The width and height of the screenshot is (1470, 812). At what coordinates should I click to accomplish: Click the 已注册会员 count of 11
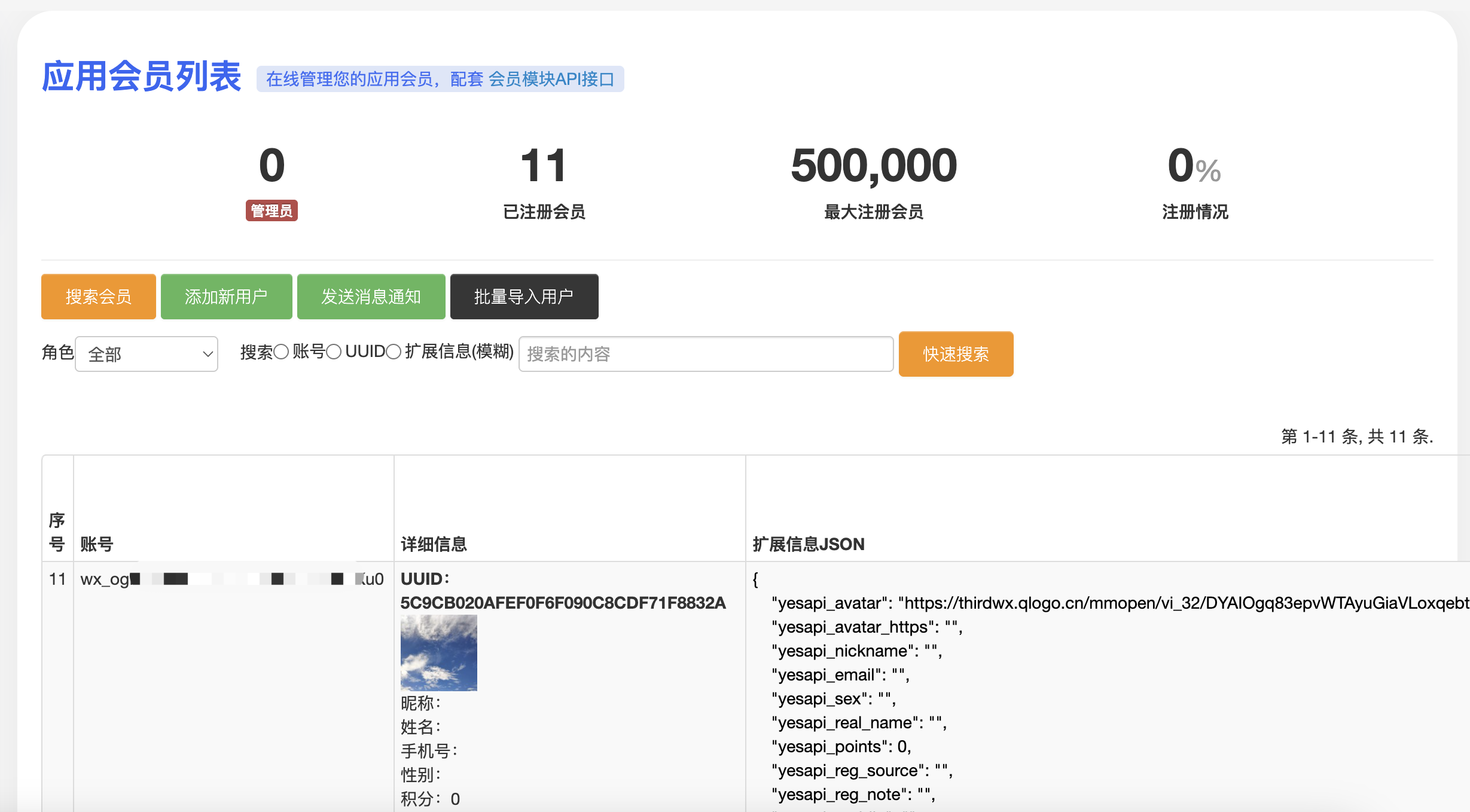pos(543,166)
